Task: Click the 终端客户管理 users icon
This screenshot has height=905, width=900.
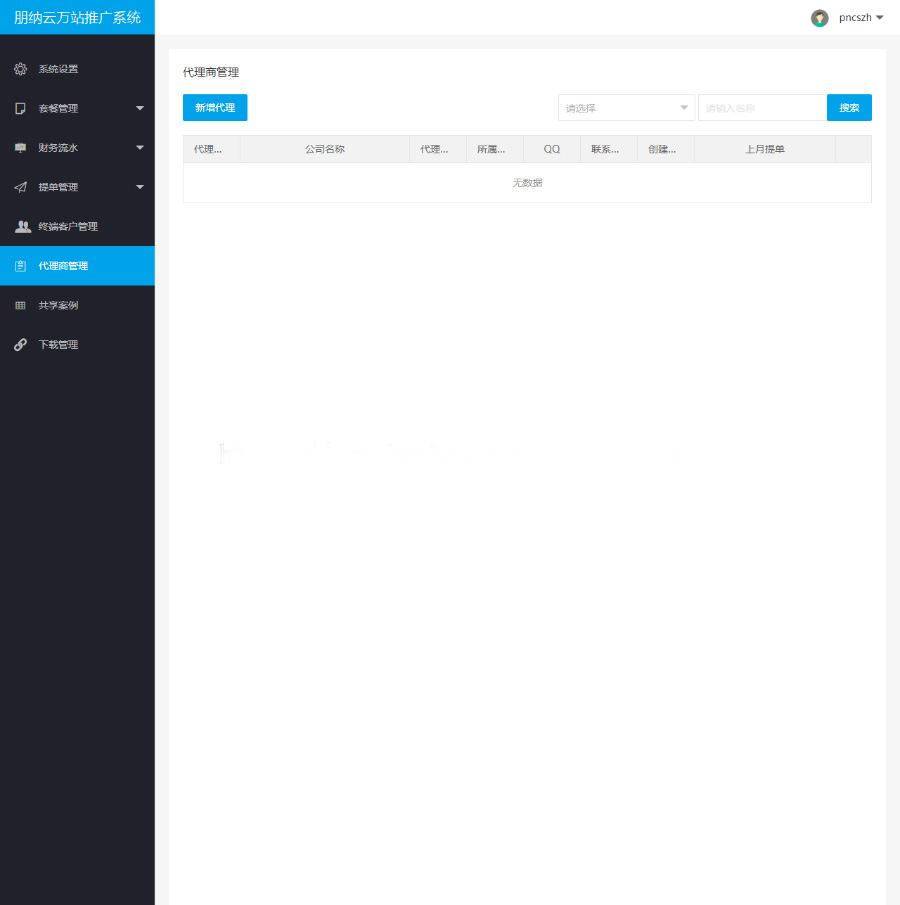Action: [22, 226]
